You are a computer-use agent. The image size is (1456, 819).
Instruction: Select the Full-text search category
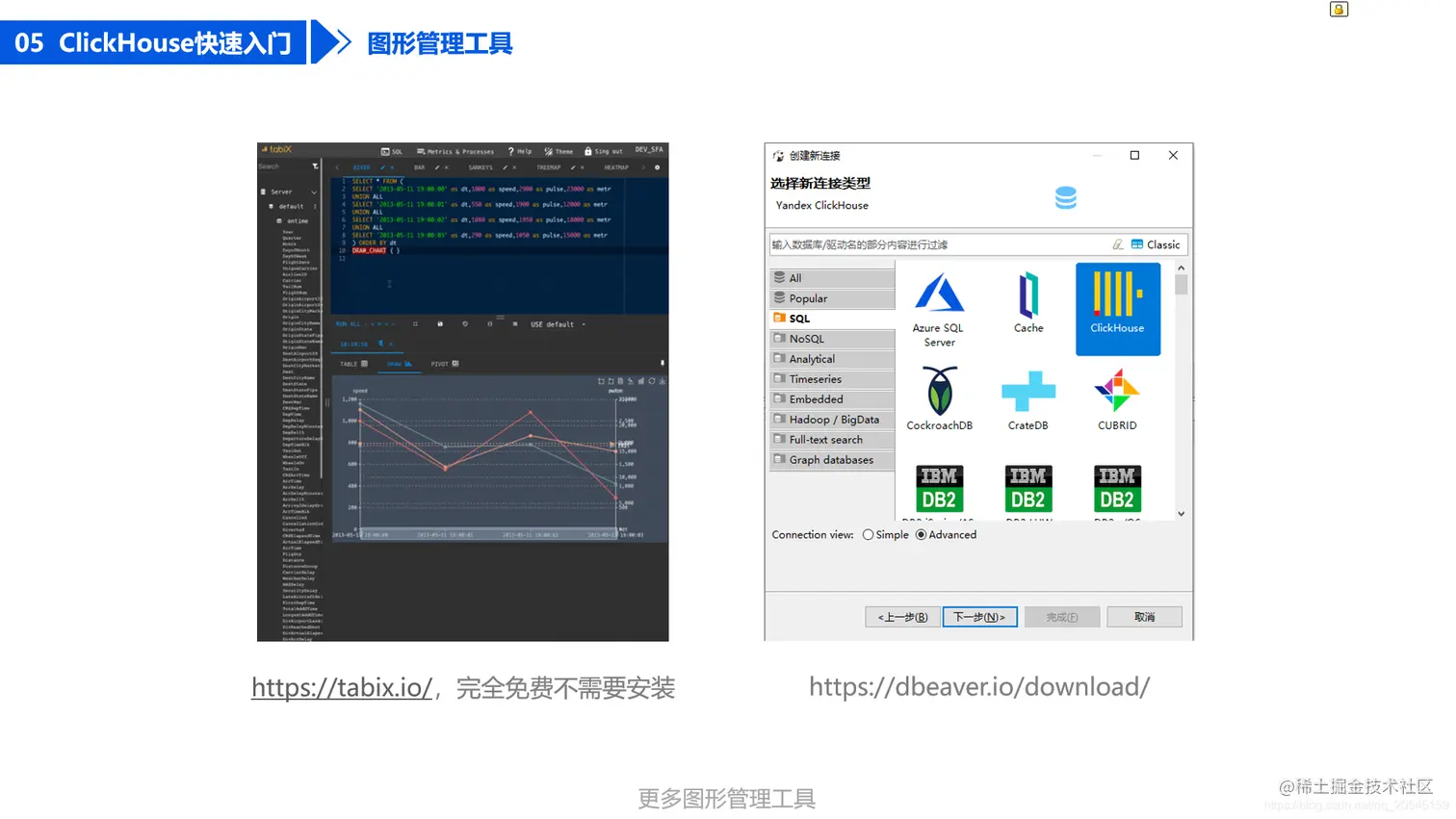[832, 440]
